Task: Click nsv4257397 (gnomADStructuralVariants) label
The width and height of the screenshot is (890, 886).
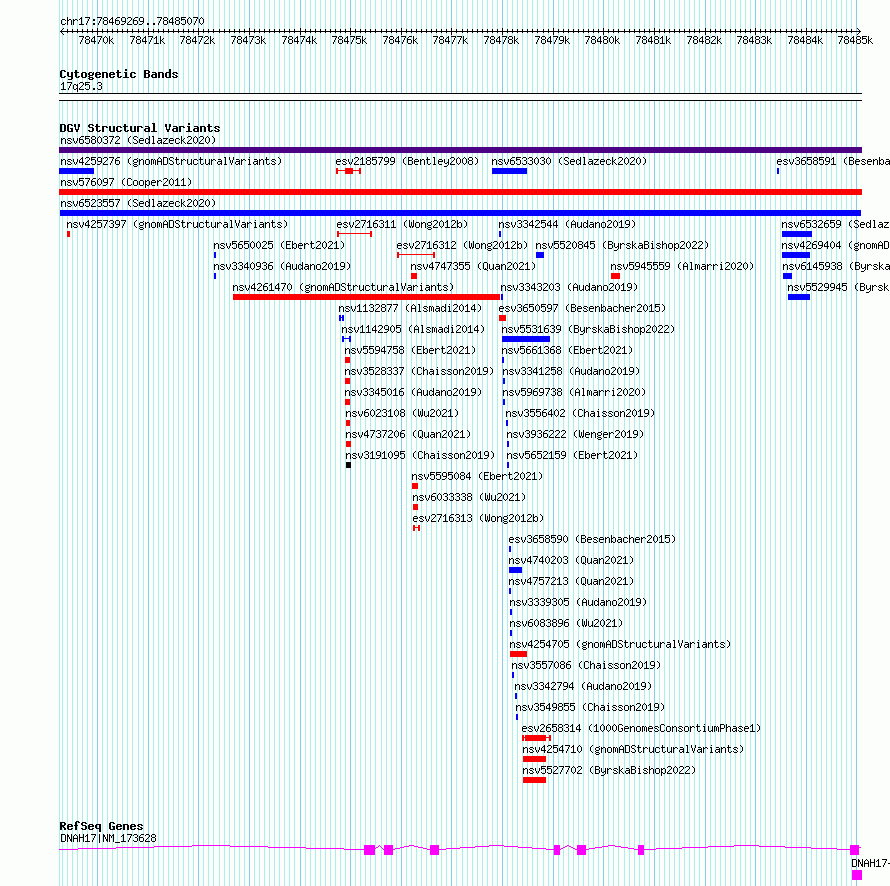Action: click(x=177, y=224)
